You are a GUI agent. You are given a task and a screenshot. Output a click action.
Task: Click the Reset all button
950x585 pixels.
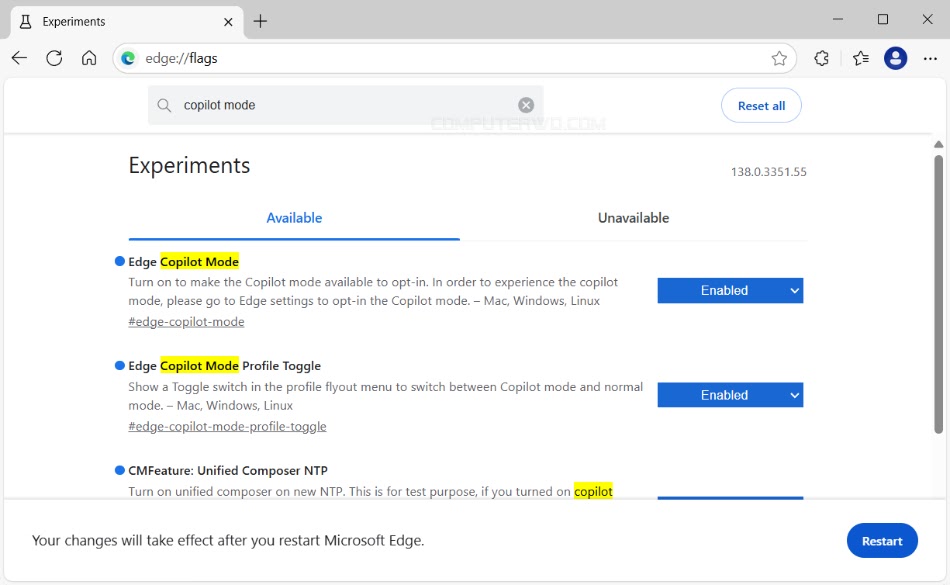761,106
